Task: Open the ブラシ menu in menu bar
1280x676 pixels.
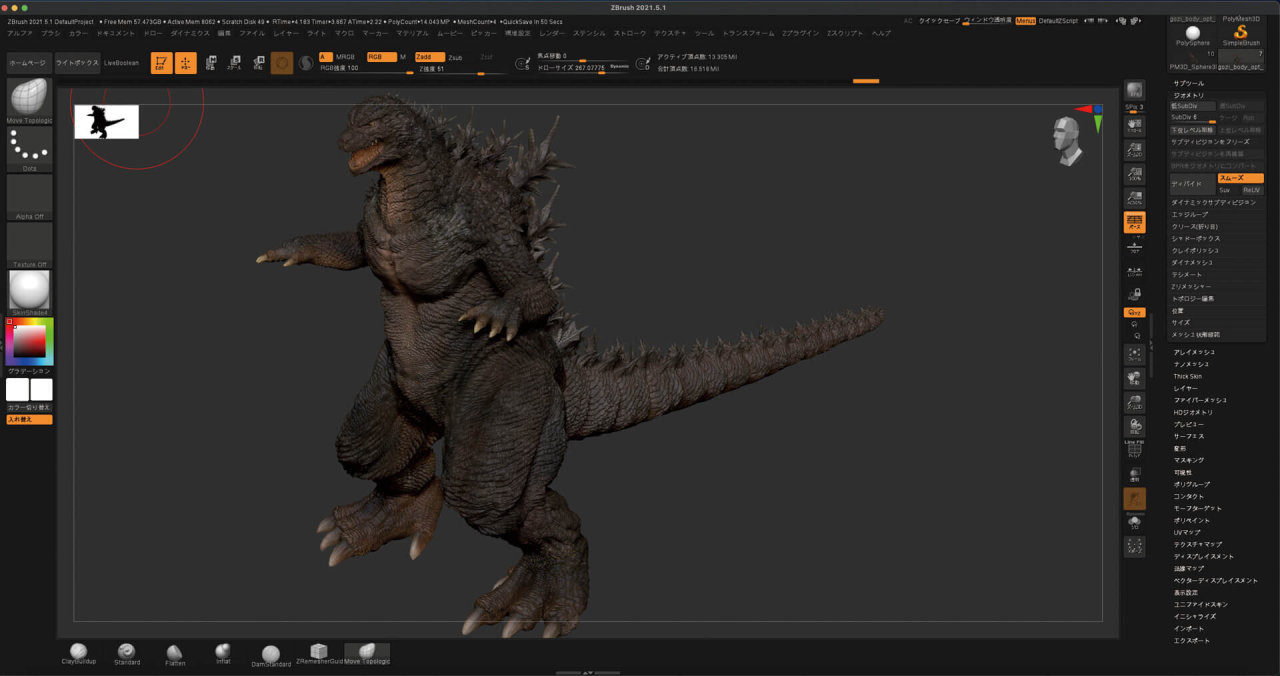Action: click(51, 33)
